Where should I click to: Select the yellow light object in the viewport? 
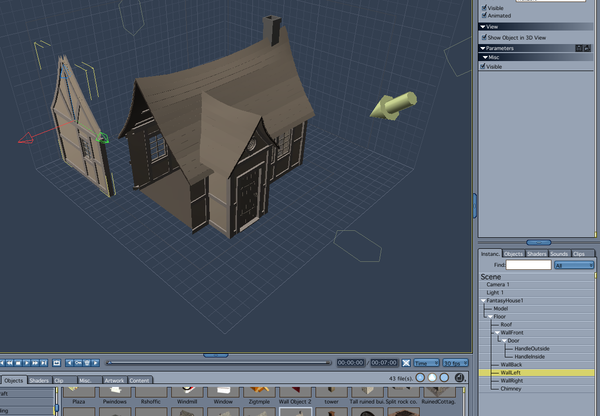pos(393,106)
